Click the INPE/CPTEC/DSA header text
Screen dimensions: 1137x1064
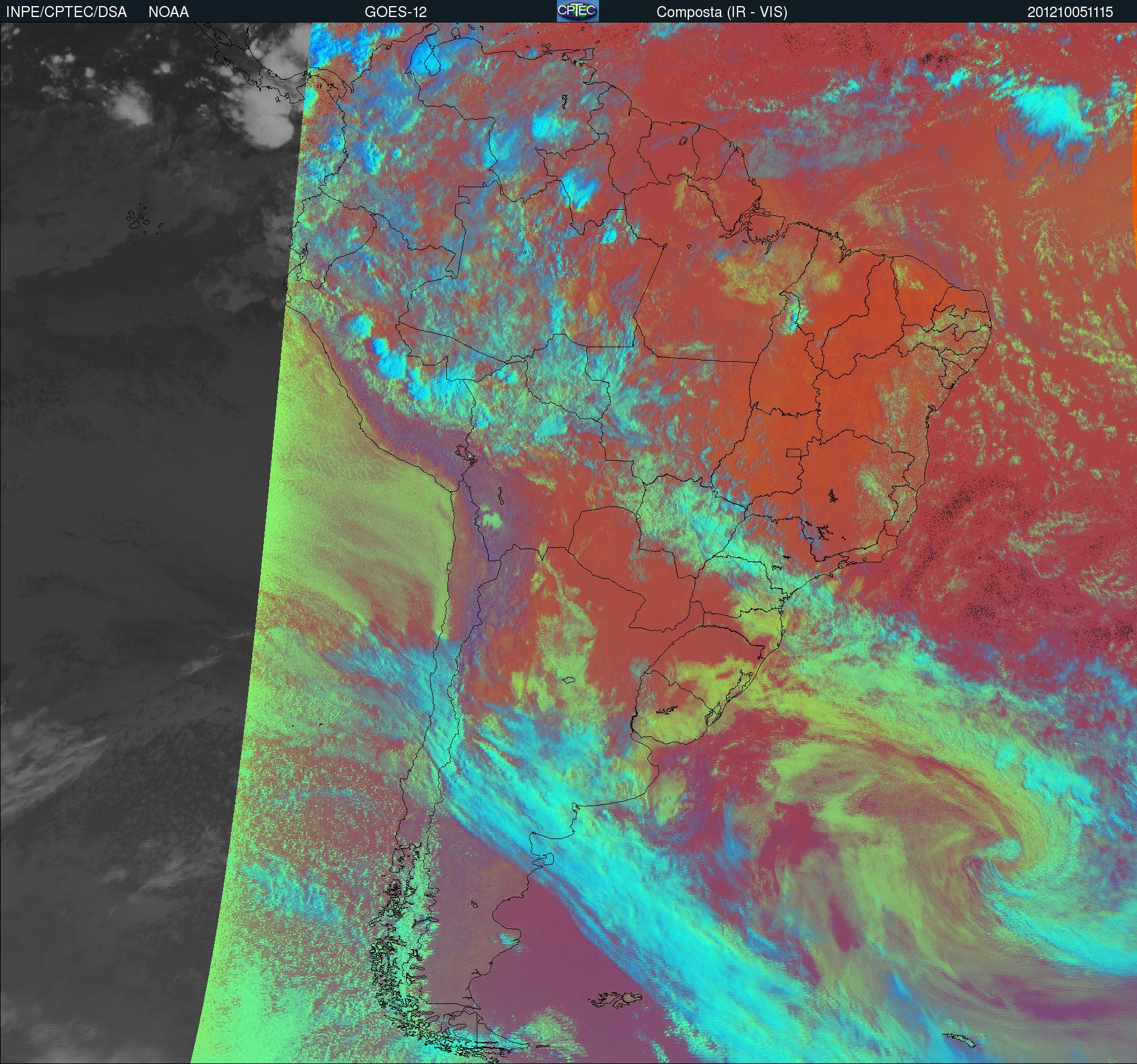pyautogui.click(x=66, y=12)
